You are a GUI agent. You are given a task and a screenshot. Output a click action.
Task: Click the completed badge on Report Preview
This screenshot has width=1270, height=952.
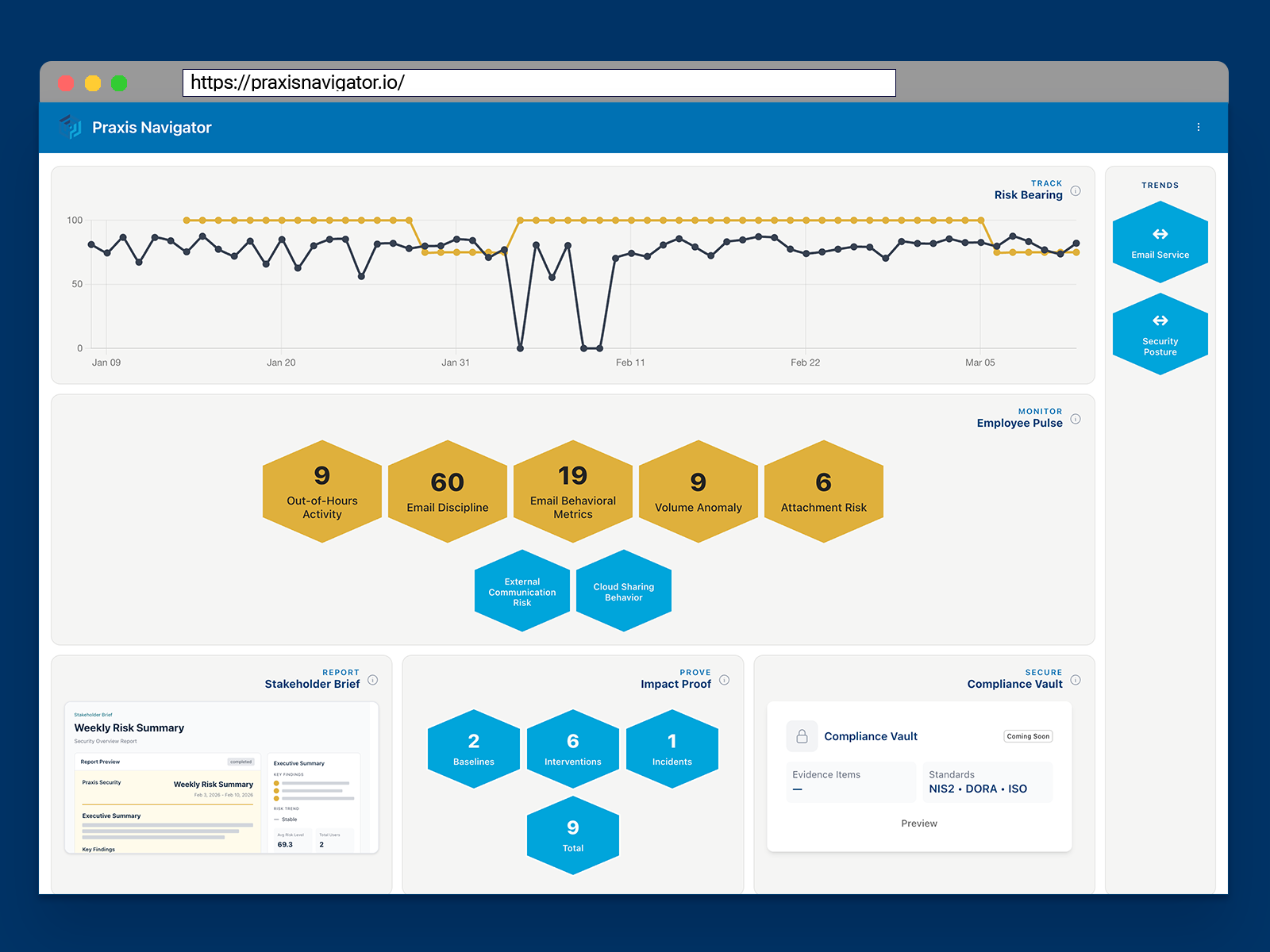240,761
